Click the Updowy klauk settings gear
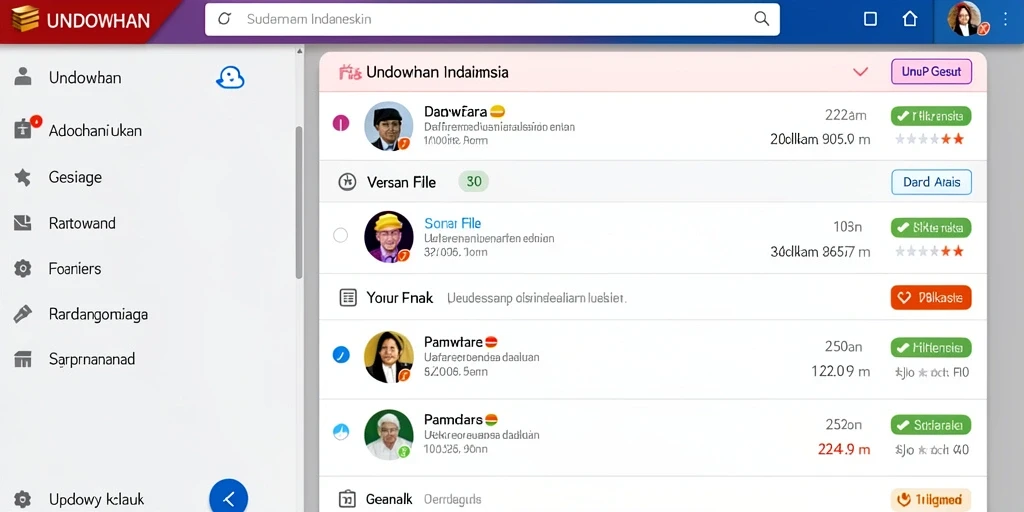 (x=23, y=500)
